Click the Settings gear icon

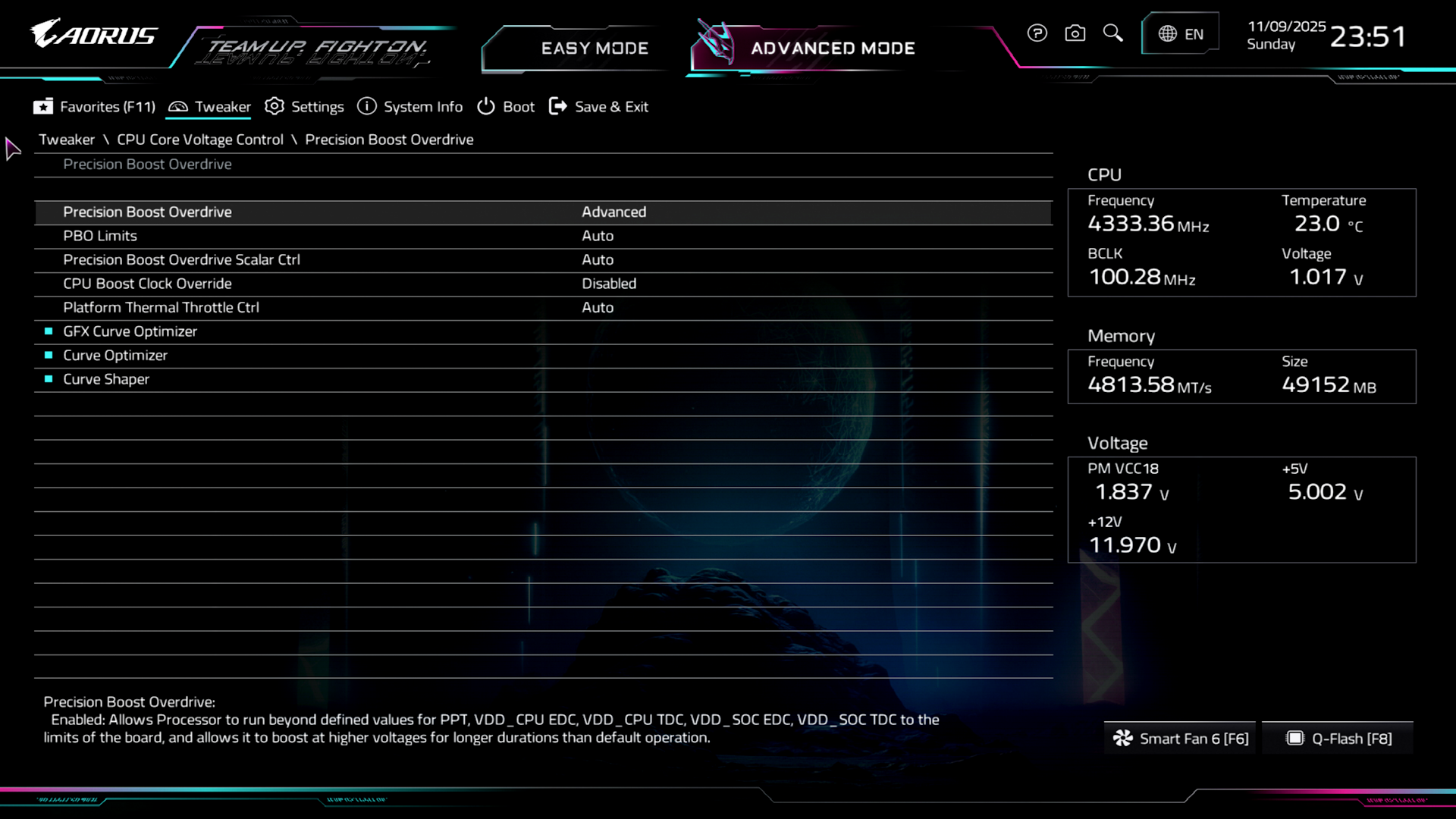point(275,107)
